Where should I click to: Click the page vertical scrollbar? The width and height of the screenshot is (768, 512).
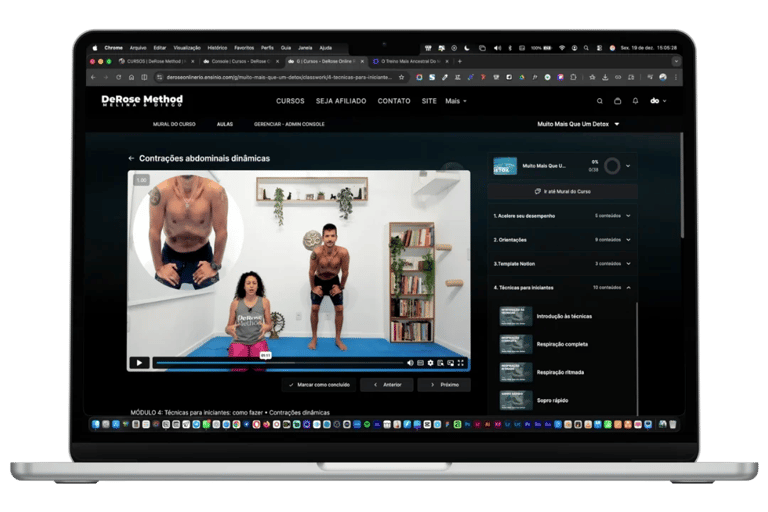tap(681, 186)
